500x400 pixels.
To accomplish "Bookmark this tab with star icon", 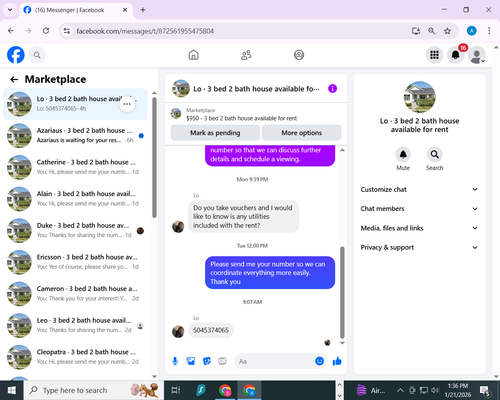I will coord(447,31).
